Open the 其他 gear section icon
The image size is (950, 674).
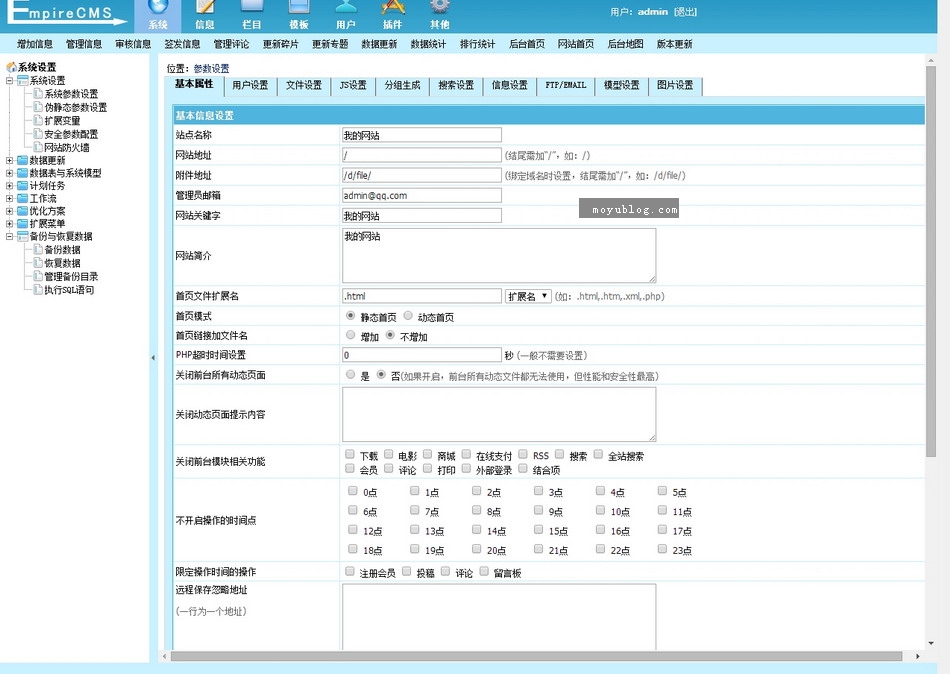(x=440, y=7)
